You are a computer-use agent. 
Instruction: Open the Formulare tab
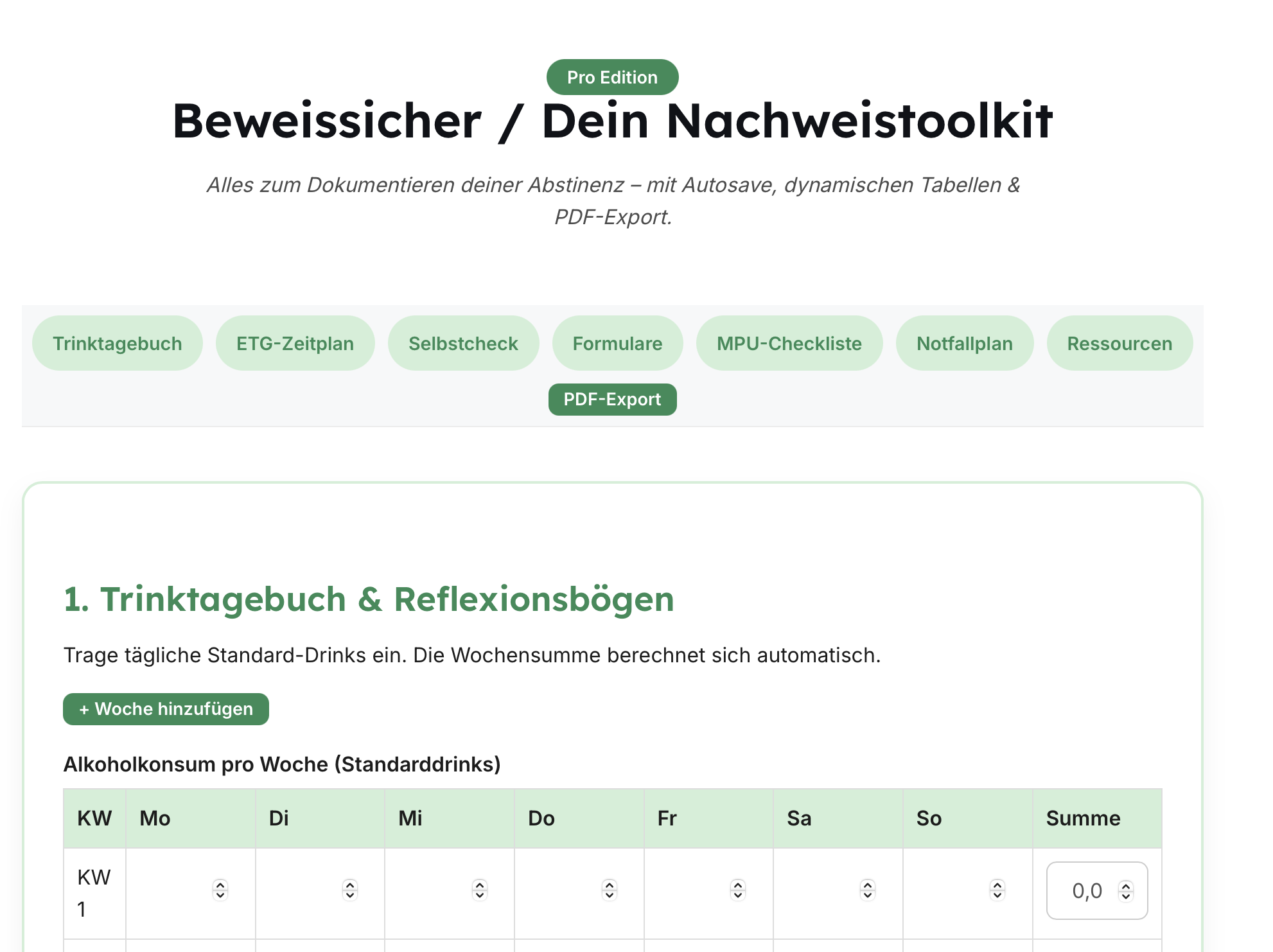[618, 343]
